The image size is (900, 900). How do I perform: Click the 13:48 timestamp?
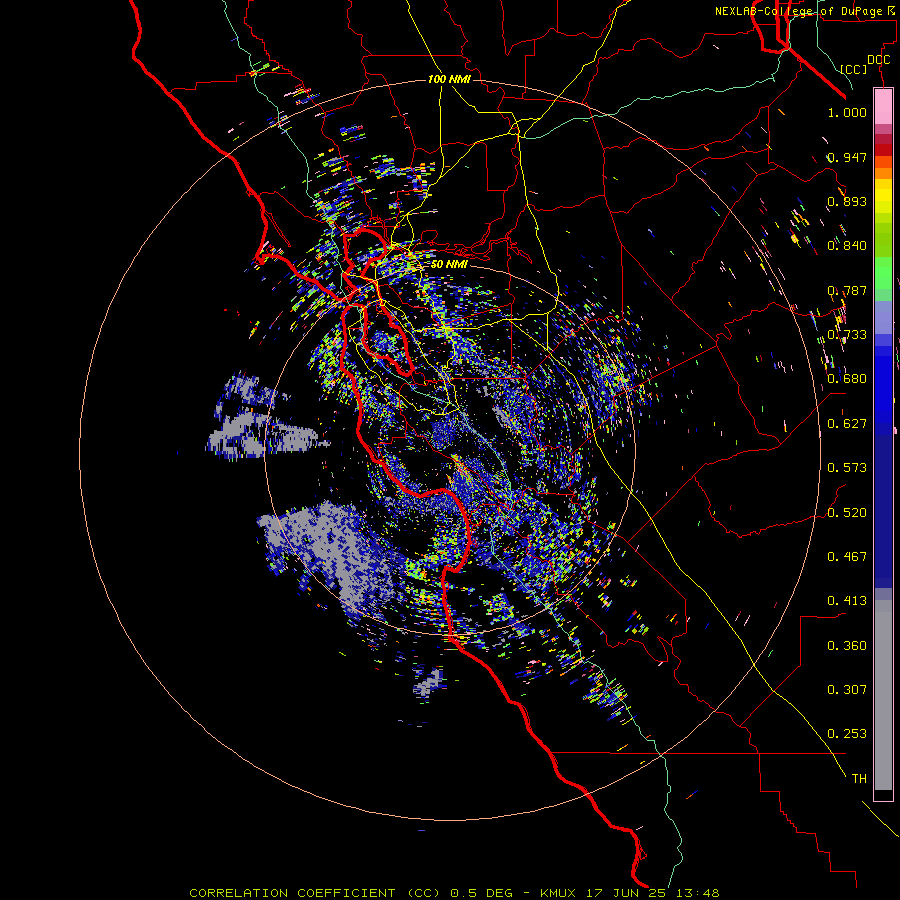pyautogui.click(x=699, y=893)
